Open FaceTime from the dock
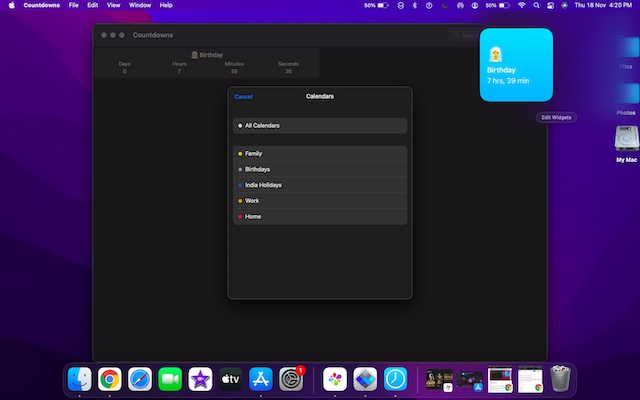 (170, 379)
